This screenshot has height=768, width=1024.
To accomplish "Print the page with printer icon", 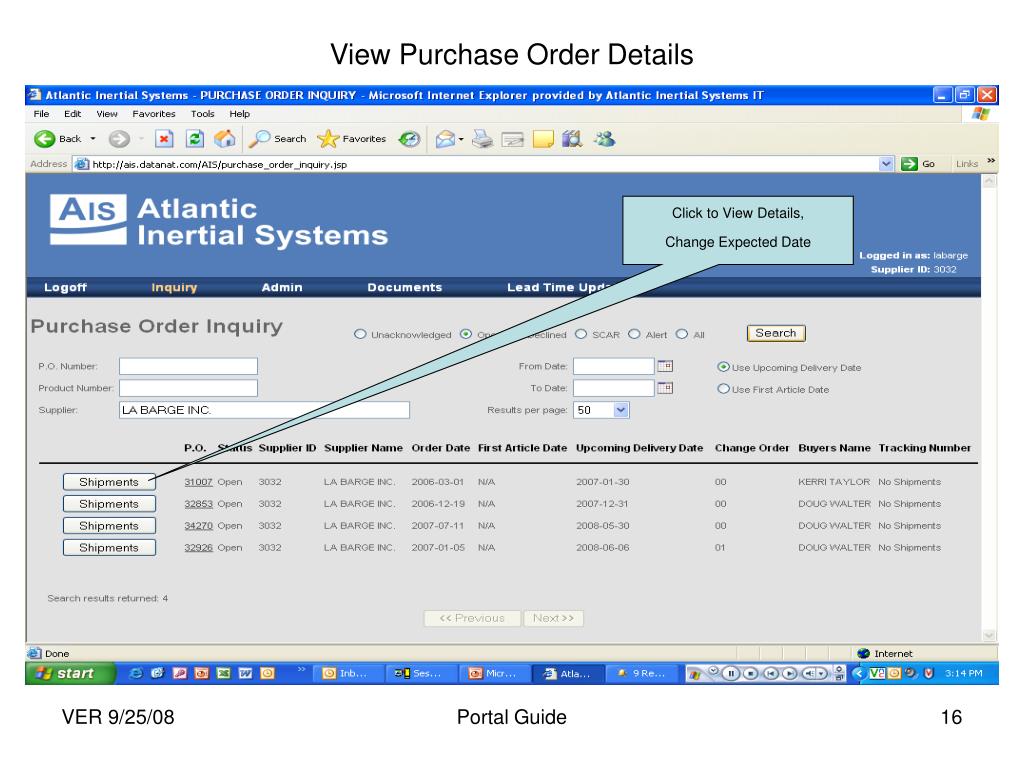I will coord(482,138).
